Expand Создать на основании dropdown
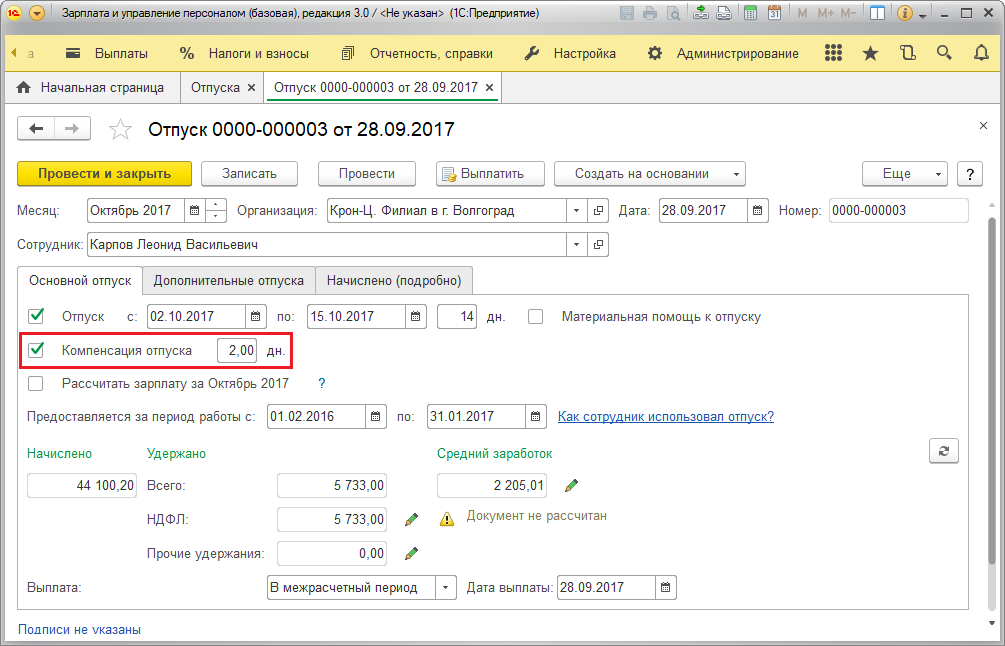The image size is (1005, 646). tap(650, 174)
